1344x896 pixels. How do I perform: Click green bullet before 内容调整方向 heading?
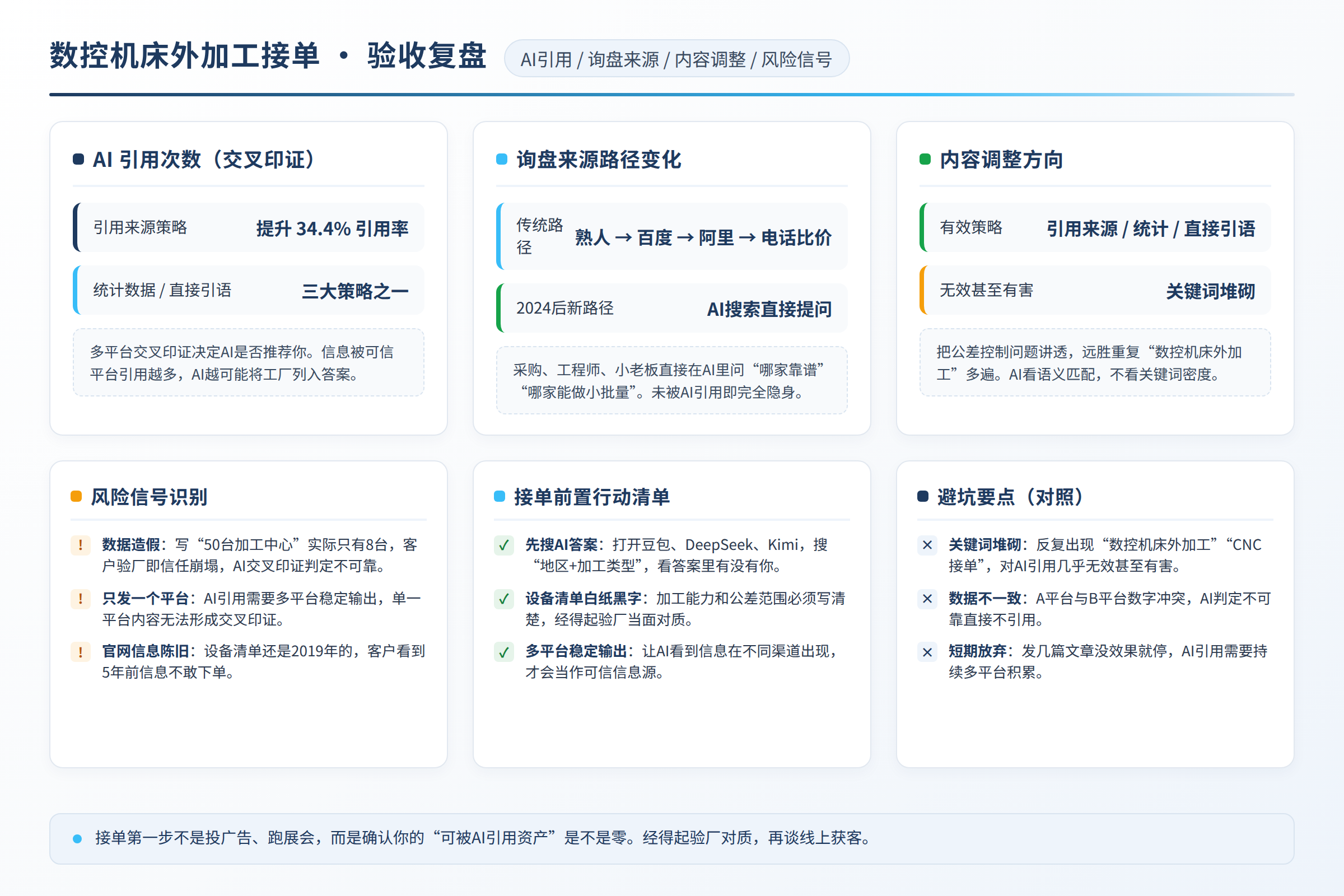click(925, 160)
